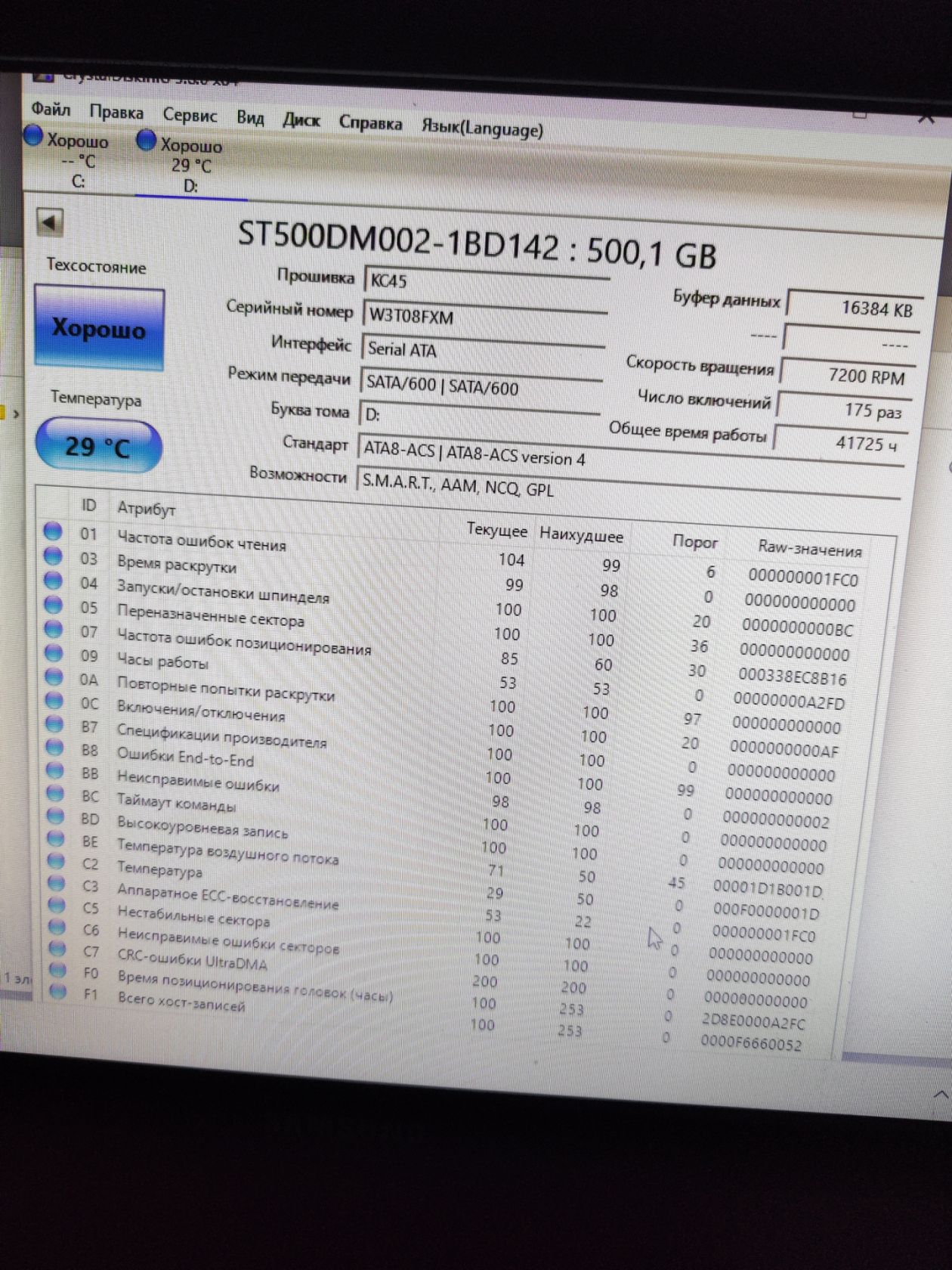This screenshot has height=1270, width=952.
Task: Click the 7200 RPM rotation speed value
Action: (848, 375)
